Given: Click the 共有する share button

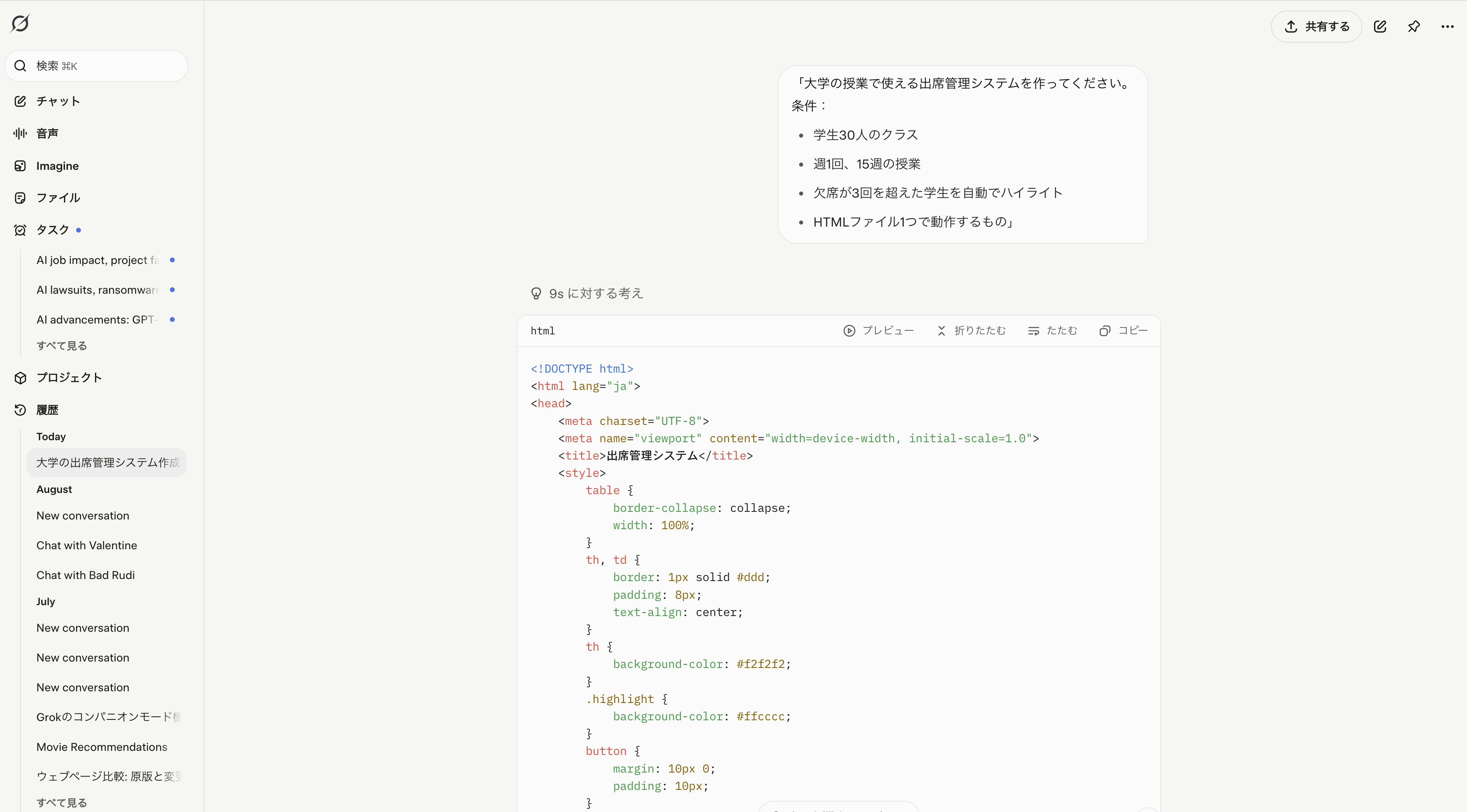Looking at the screenshot, I should [1316, 26].
